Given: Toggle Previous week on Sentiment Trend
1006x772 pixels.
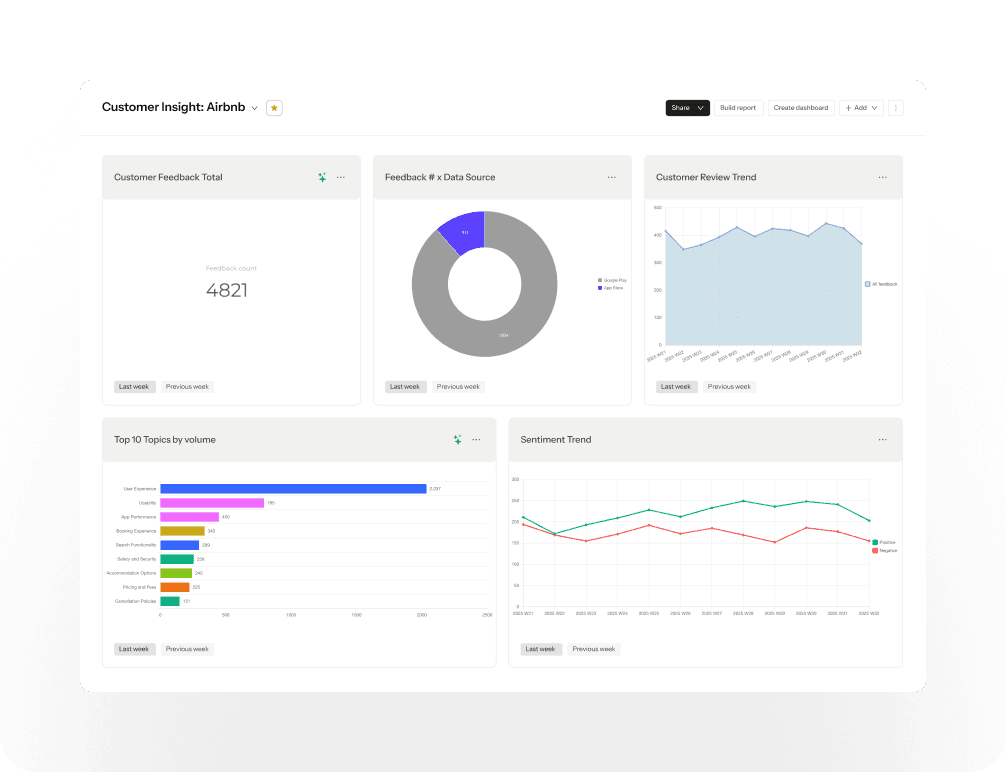Looking at the screenshot, I should [593, 649].
